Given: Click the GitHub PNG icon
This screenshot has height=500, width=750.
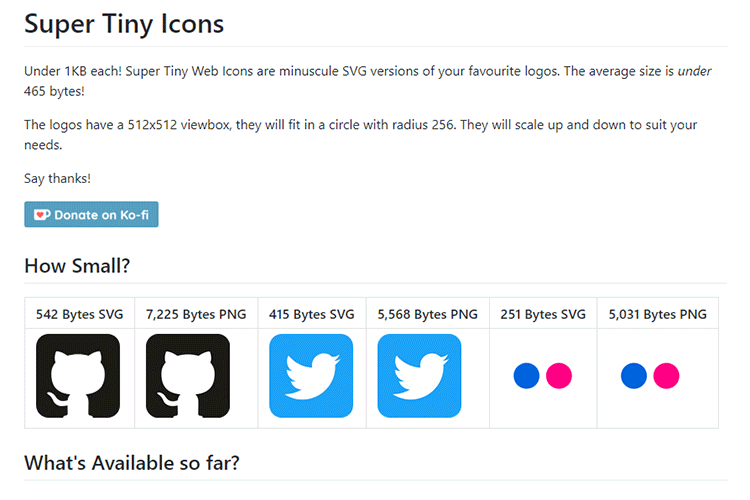Looking at the screenshot, I should (x=188, y=376).
